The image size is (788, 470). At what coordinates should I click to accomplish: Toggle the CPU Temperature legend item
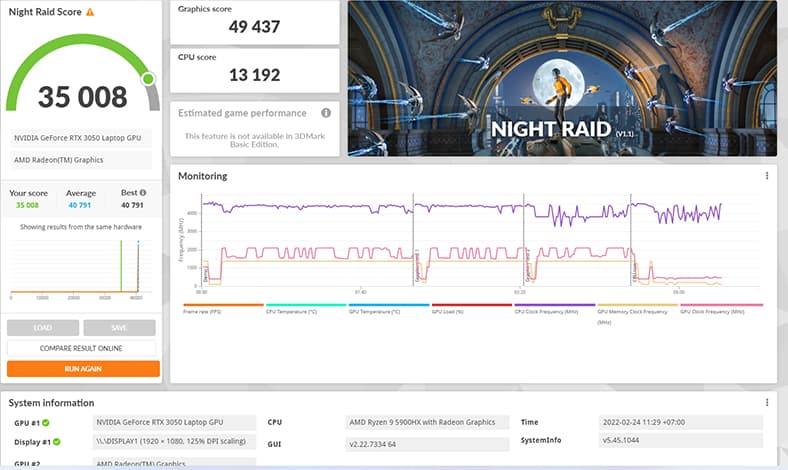pyautogui.click(x=306, y=308)
